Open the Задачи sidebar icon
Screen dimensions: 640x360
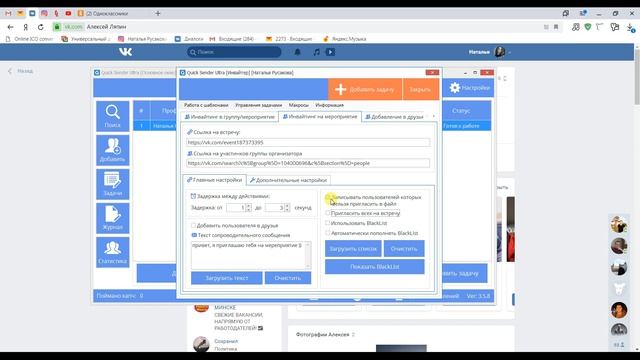(113, 184)
